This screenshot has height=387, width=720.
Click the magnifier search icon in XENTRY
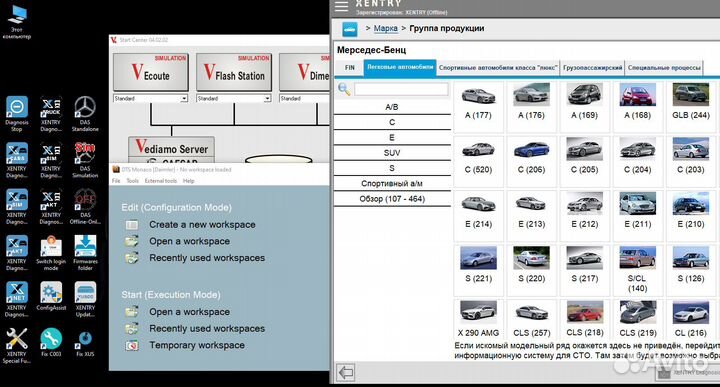344,89
